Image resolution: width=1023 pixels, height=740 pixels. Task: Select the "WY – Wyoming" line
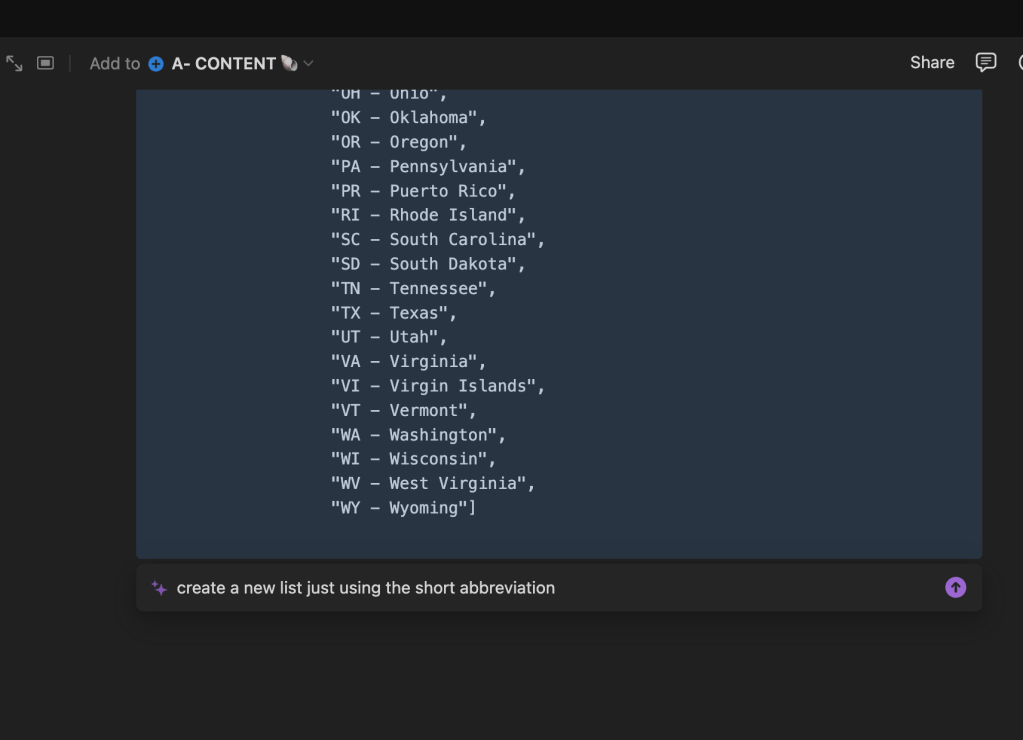click(403, 508)
